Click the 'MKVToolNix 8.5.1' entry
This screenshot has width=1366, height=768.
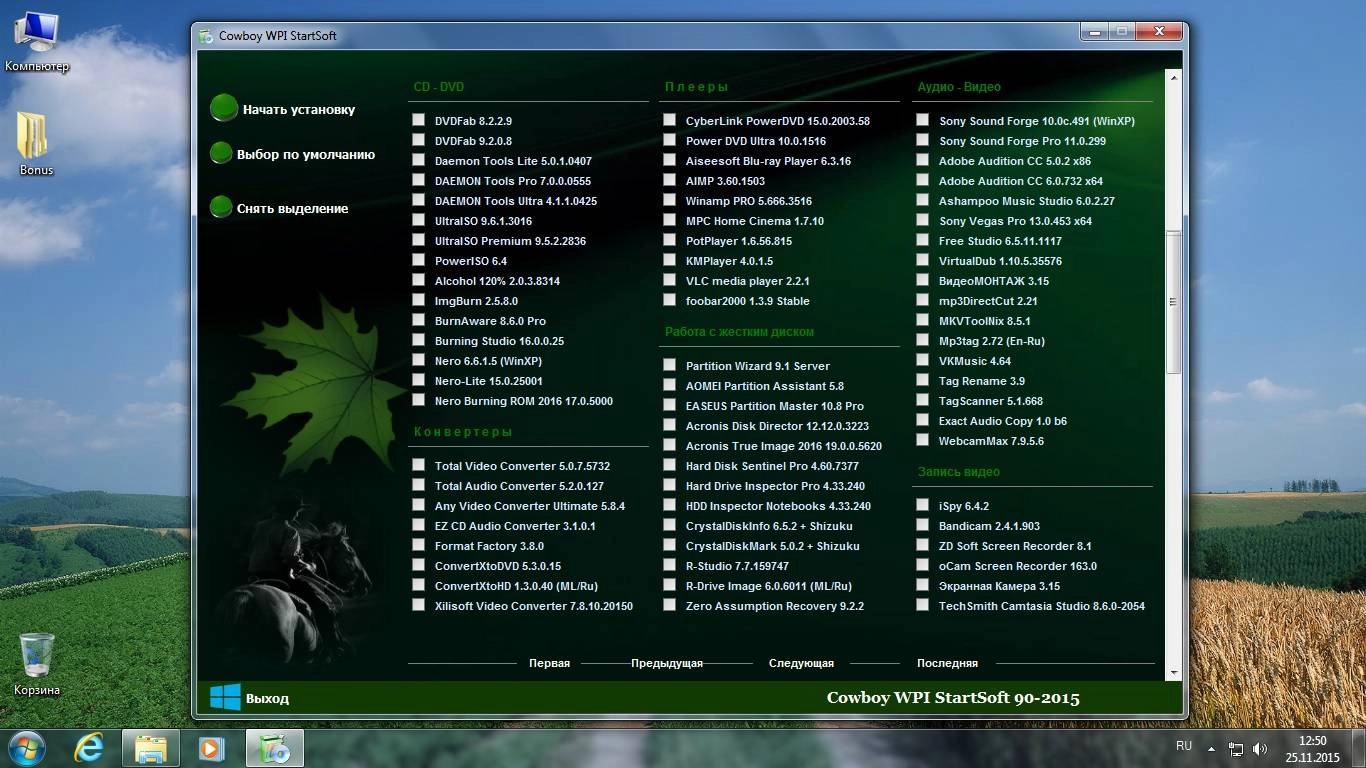(984, 321)
